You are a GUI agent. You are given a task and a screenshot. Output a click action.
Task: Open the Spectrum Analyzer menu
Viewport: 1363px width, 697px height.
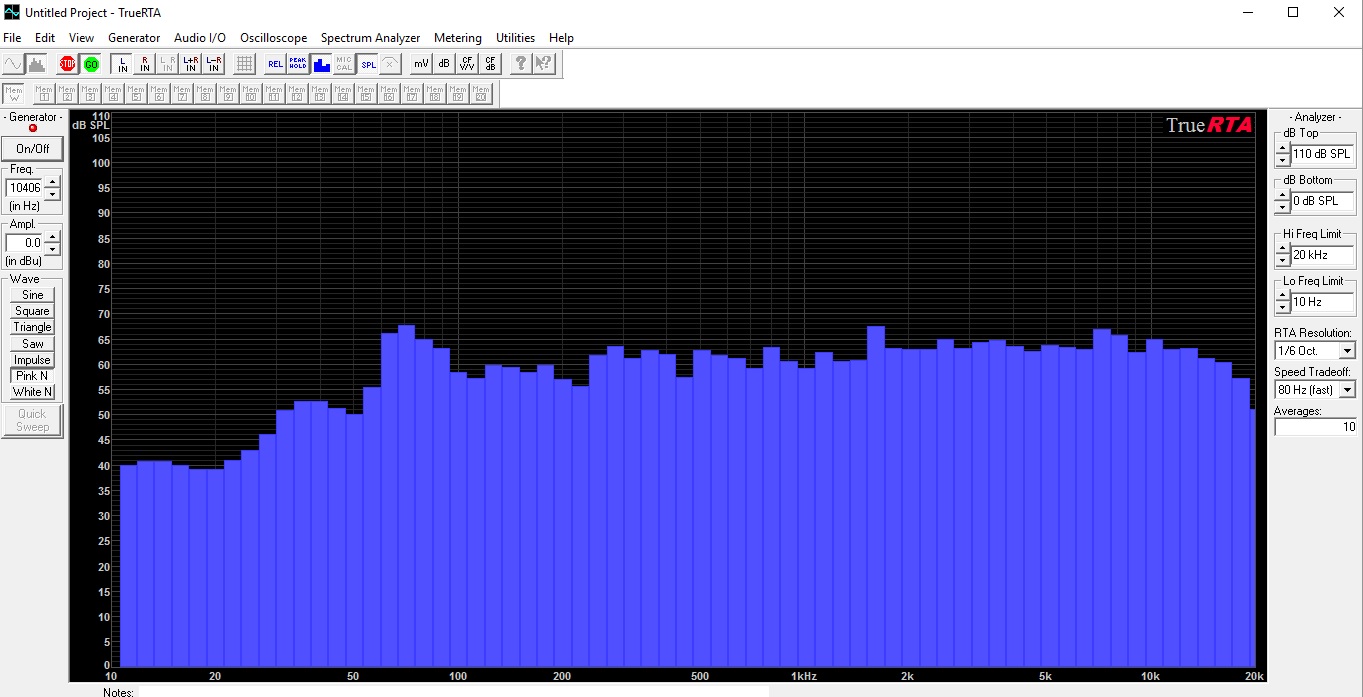coord(370,38)
